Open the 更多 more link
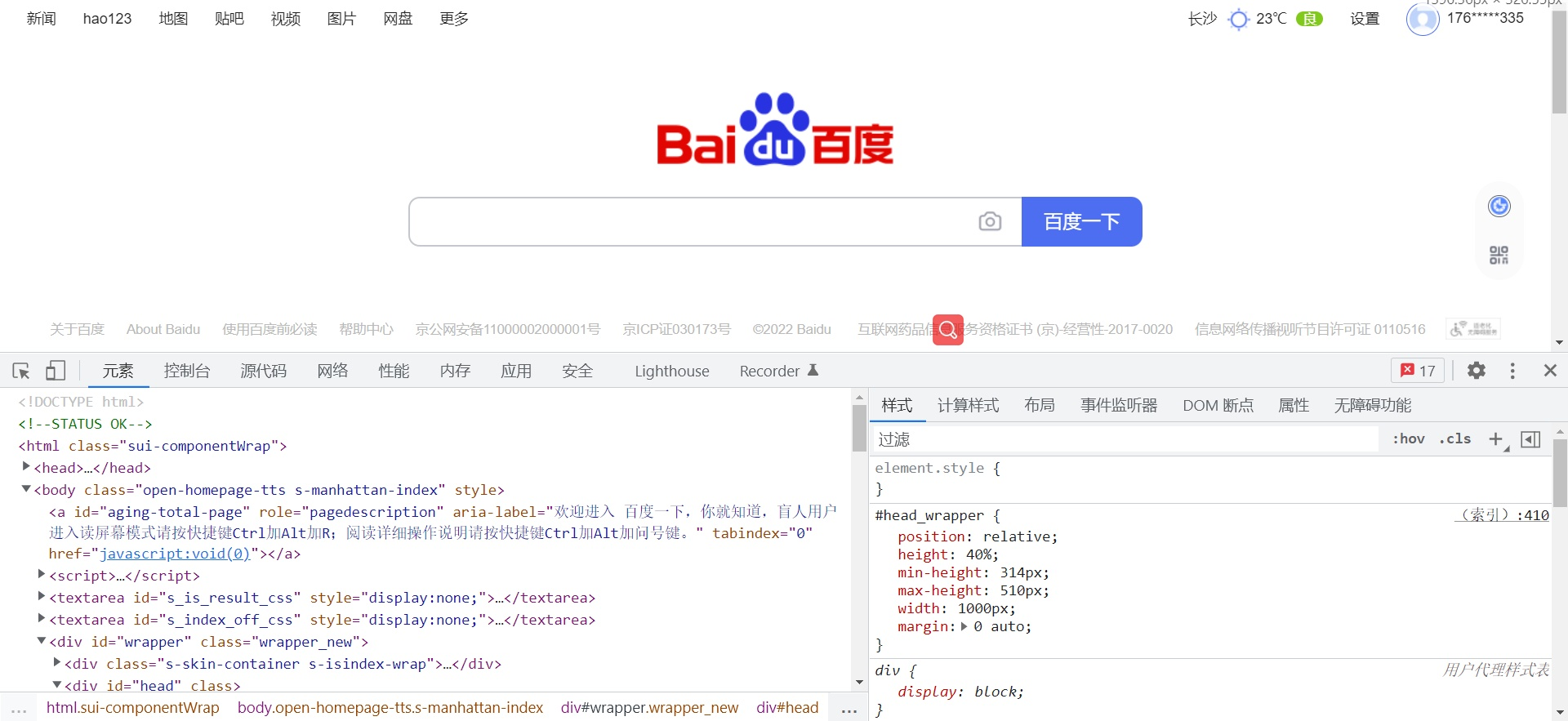The height and width of the screenshot is (721, 1568). (454, 19)
